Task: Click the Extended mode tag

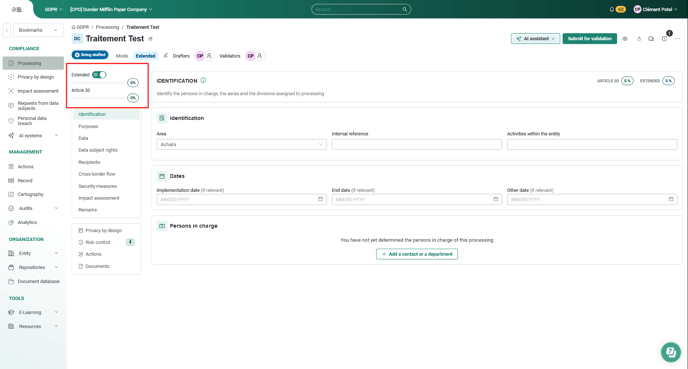Action: 145,56
